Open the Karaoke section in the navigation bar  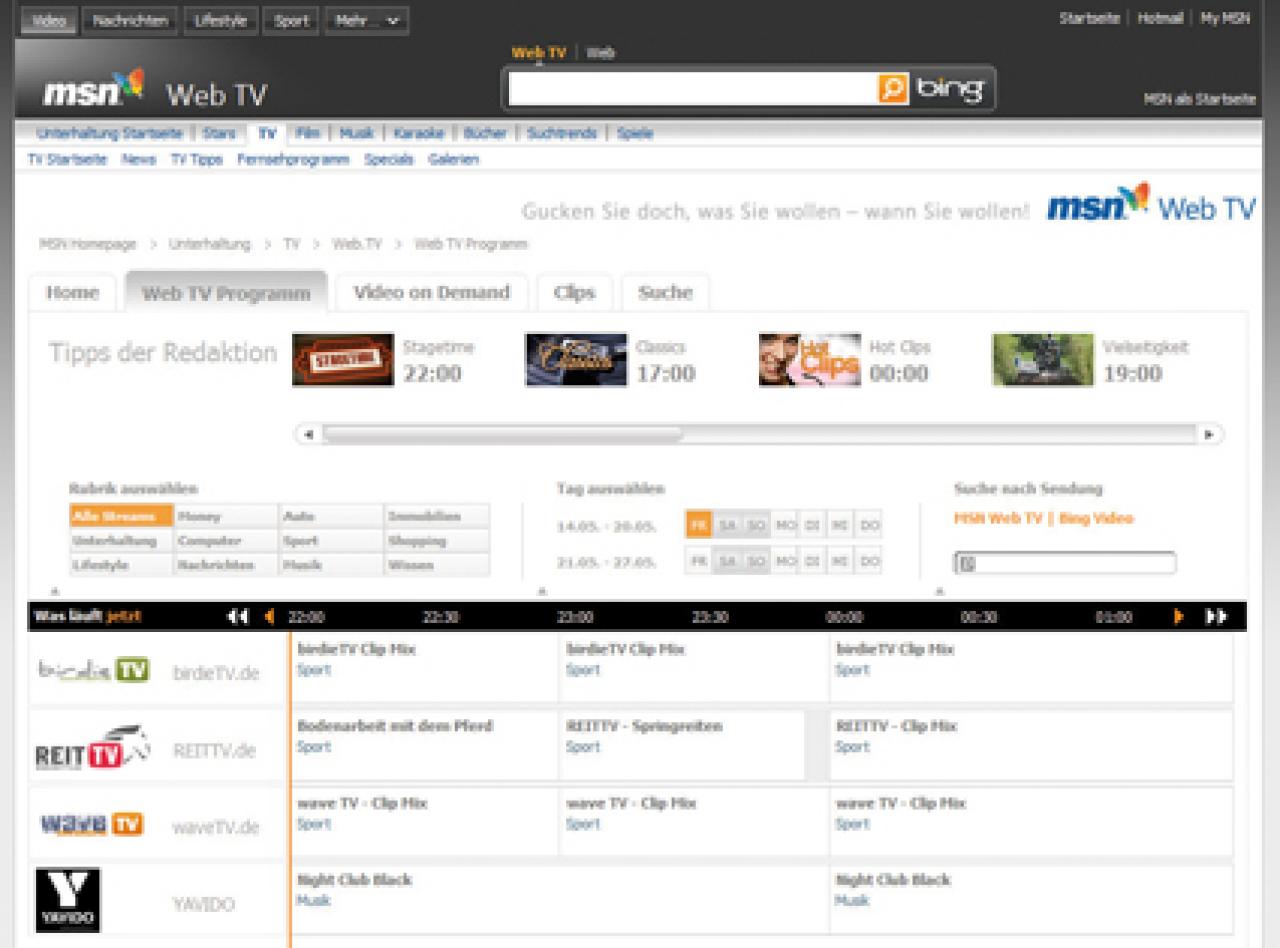pyautogui.click(x=418, y=133)
